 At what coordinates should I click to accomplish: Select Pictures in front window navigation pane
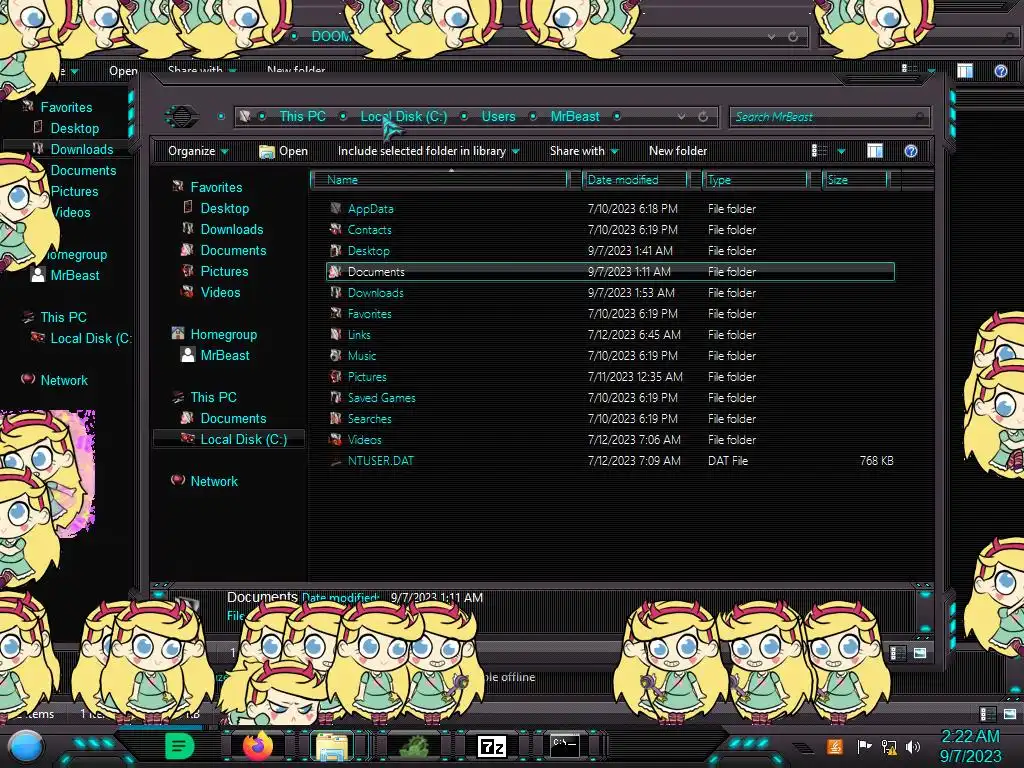click(x=224, y=271)
